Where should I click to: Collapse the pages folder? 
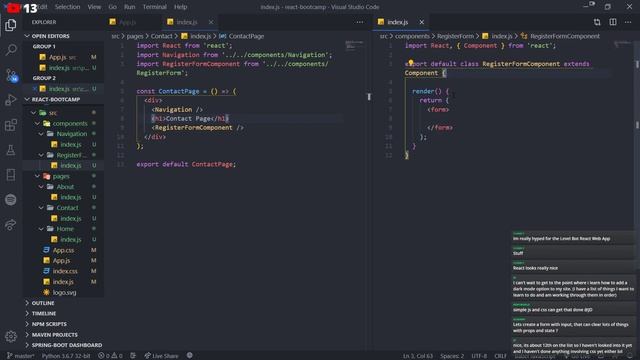(x=63, y=176)
